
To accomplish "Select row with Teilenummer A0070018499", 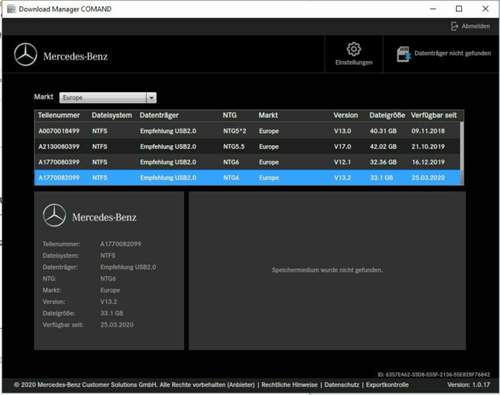I will (247, 131).
